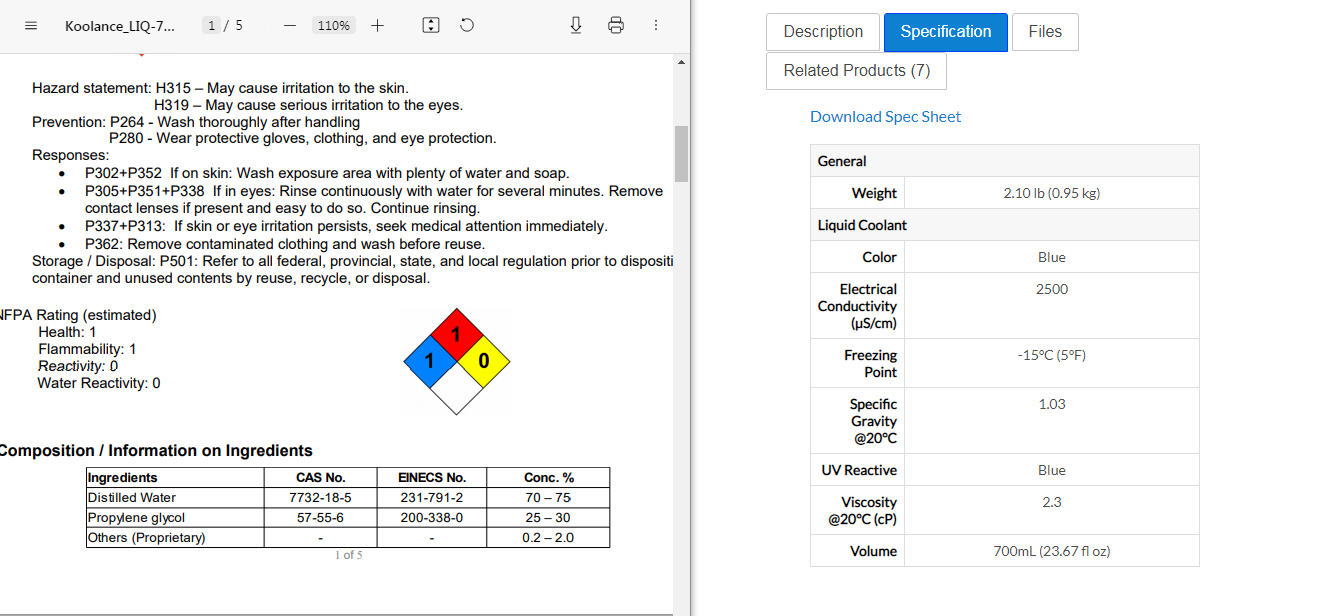Click the Specific Gravity value 1.03
This screenshot has height=616, width=1339.
click(x=1051, y=404)
